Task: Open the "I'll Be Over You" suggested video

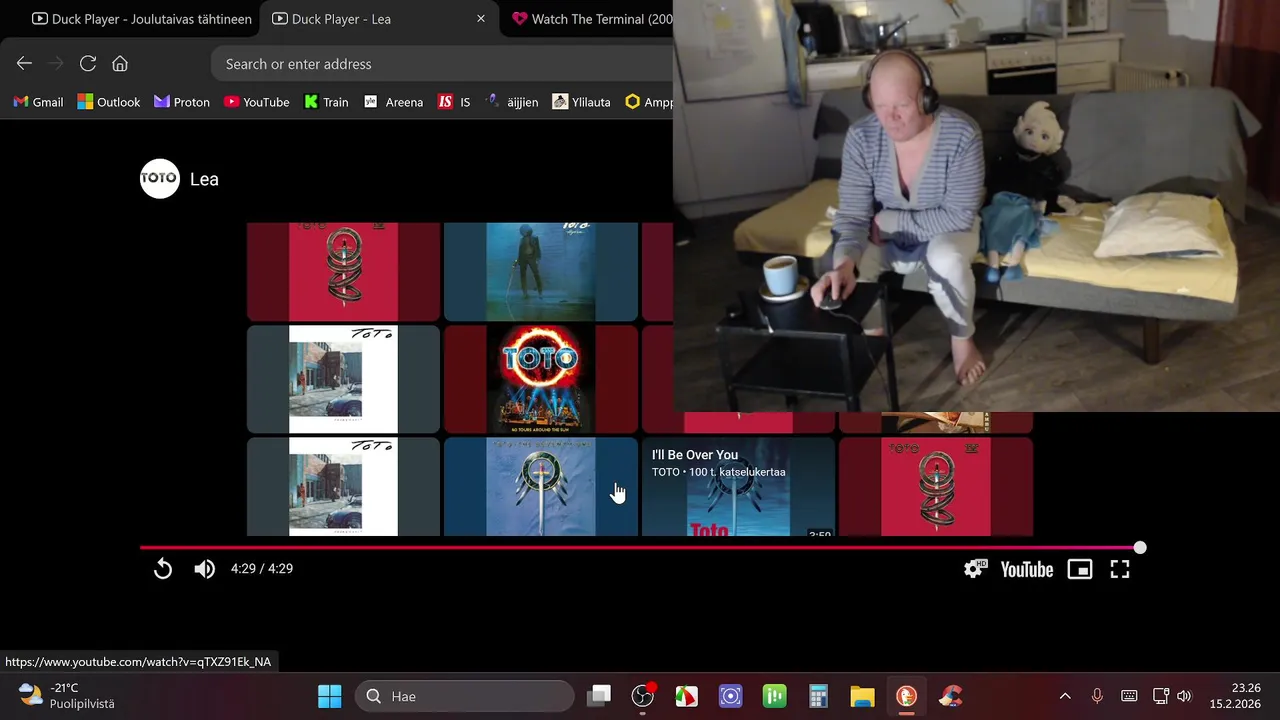Action: (x=738, y=487)
